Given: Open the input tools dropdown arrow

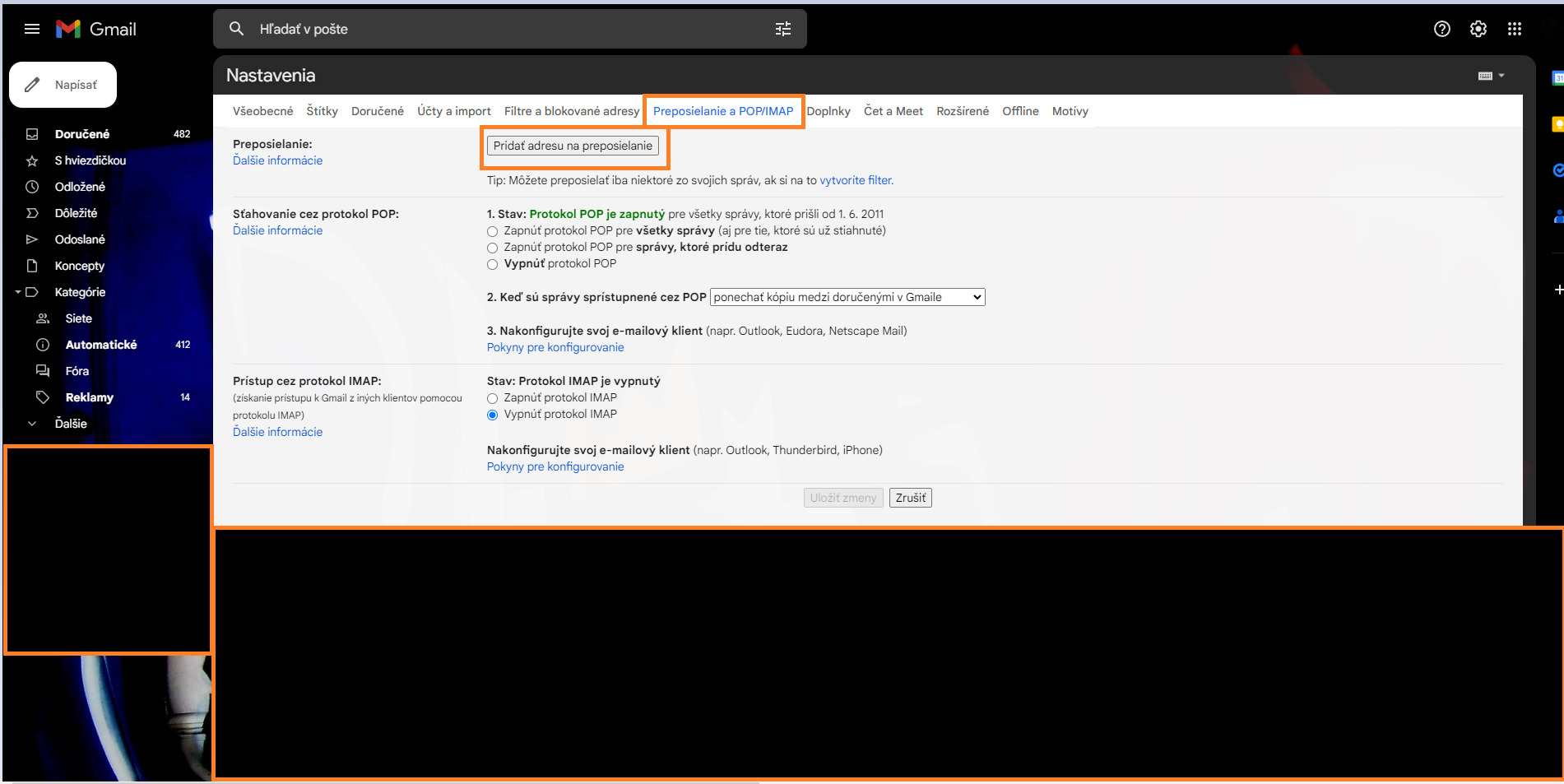Looking at the screenshot, I should tap(1501, 76).
